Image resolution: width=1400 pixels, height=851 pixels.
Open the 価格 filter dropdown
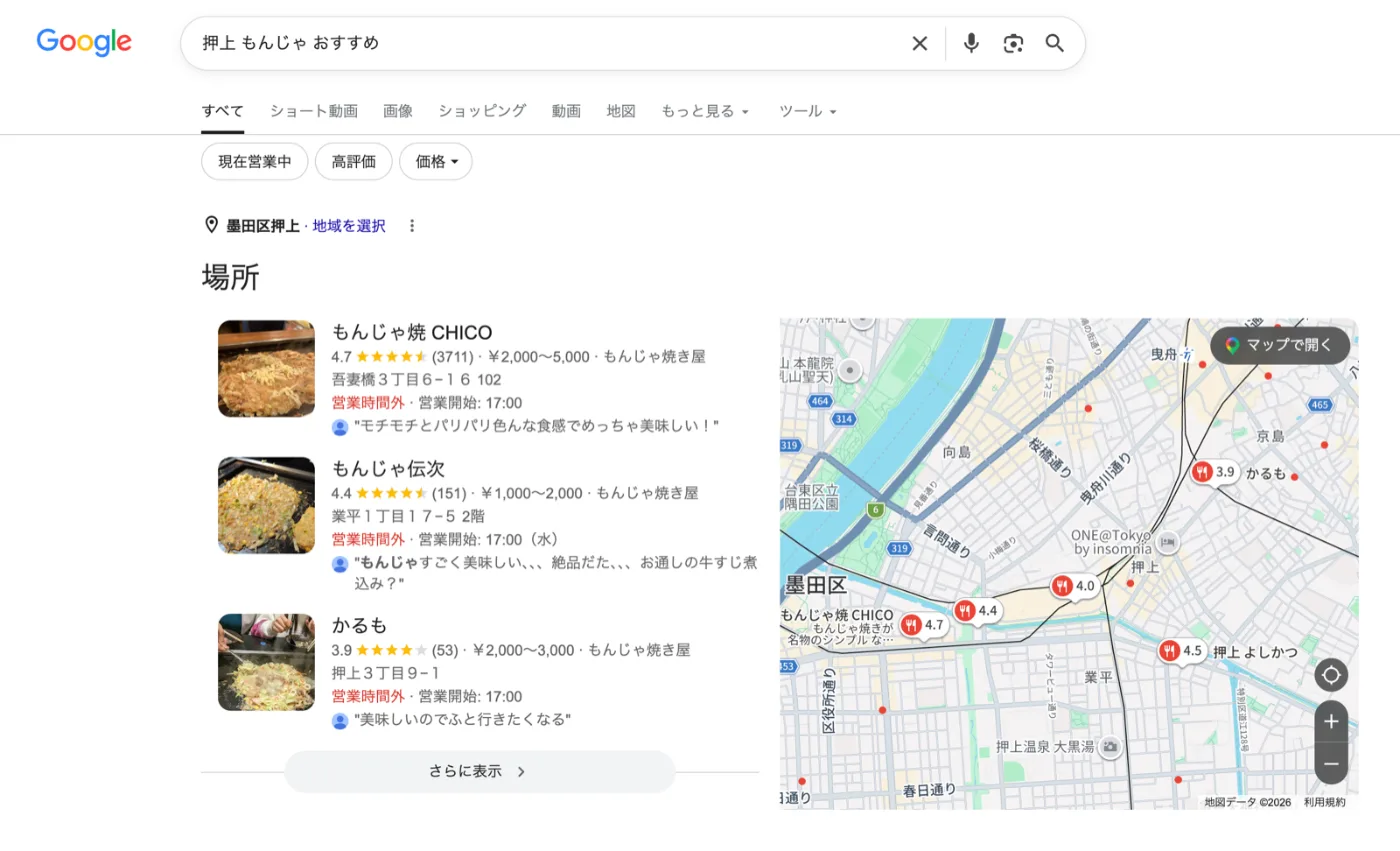click(436, 161)
